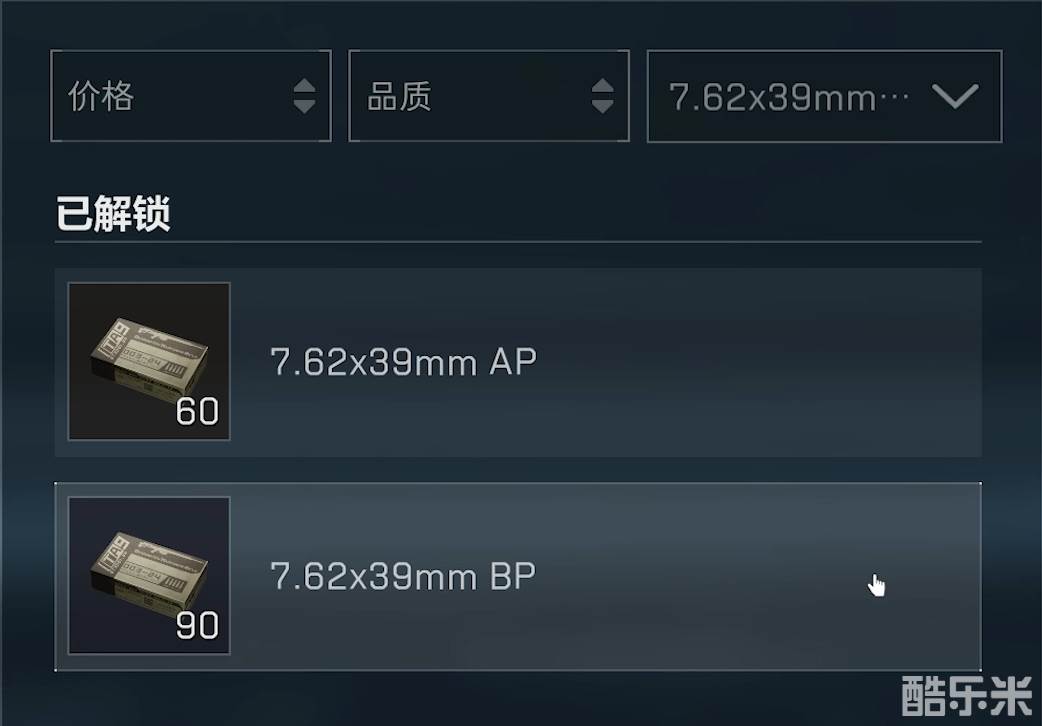
Task: Click the up arrow in 品质 sorter
Action: click(603, 86)
